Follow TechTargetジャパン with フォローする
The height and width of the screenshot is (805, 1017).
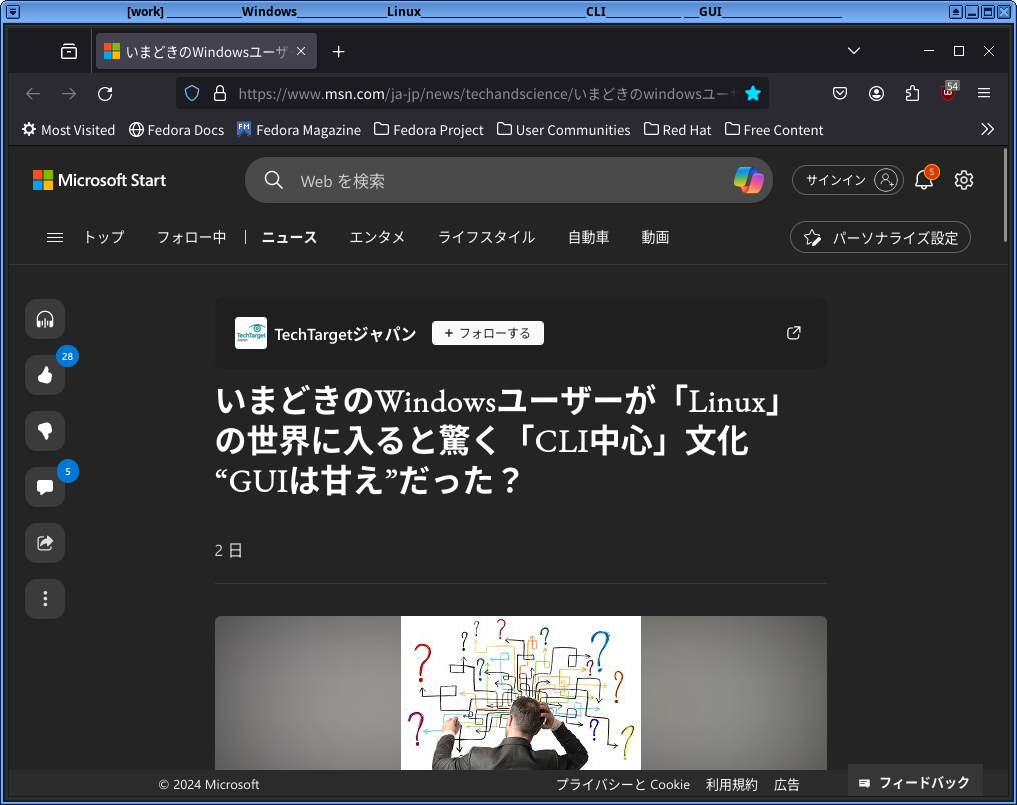pos(487,332)
